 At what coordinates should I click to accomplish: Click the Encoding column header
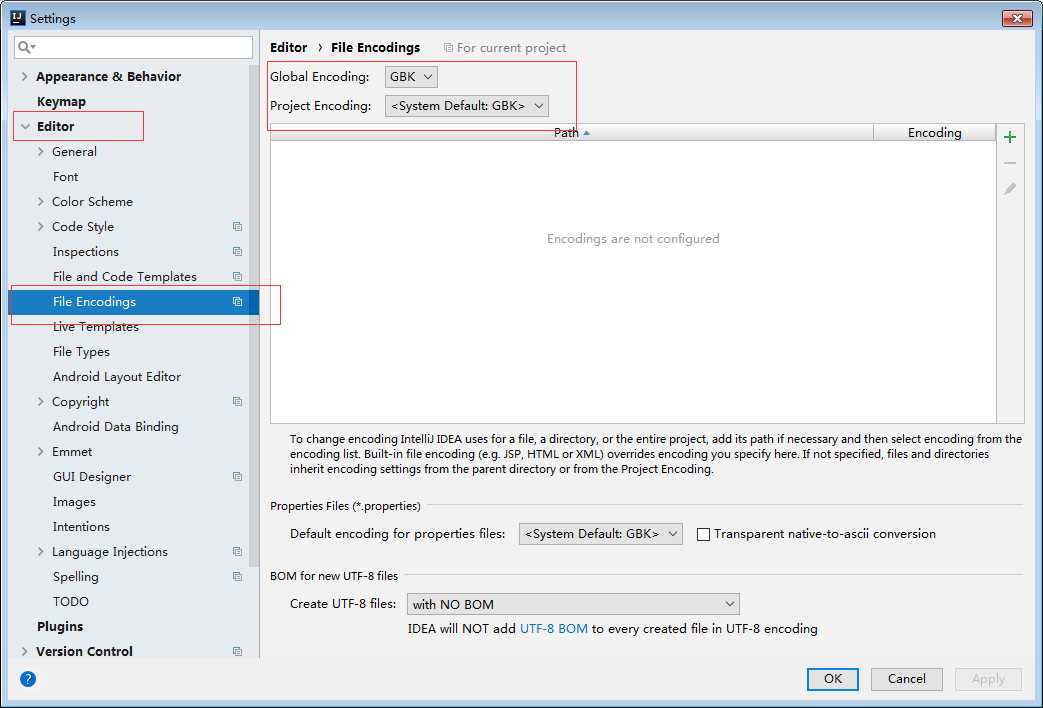tap(935, 132)
